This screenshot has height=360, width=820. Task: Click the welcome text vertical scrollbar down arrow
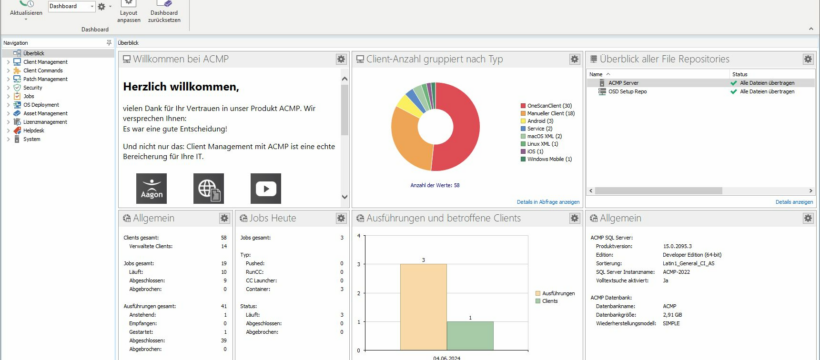pyautogui.click(x=344, y=197)
